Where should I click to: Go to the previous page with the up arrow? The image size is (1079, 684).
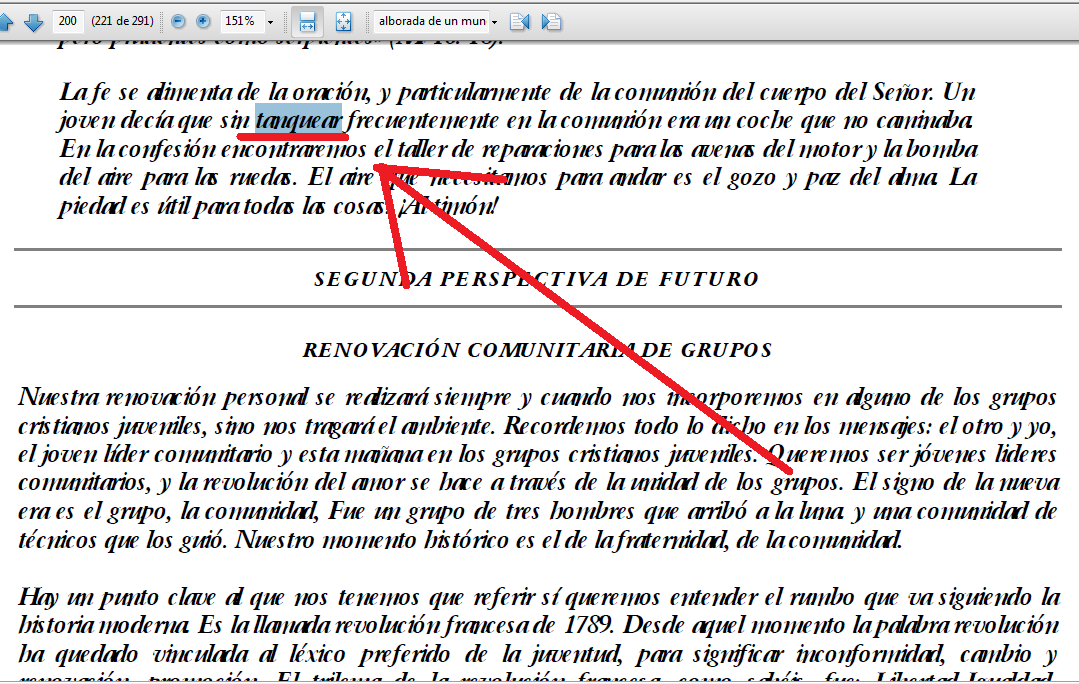(5, 21)
